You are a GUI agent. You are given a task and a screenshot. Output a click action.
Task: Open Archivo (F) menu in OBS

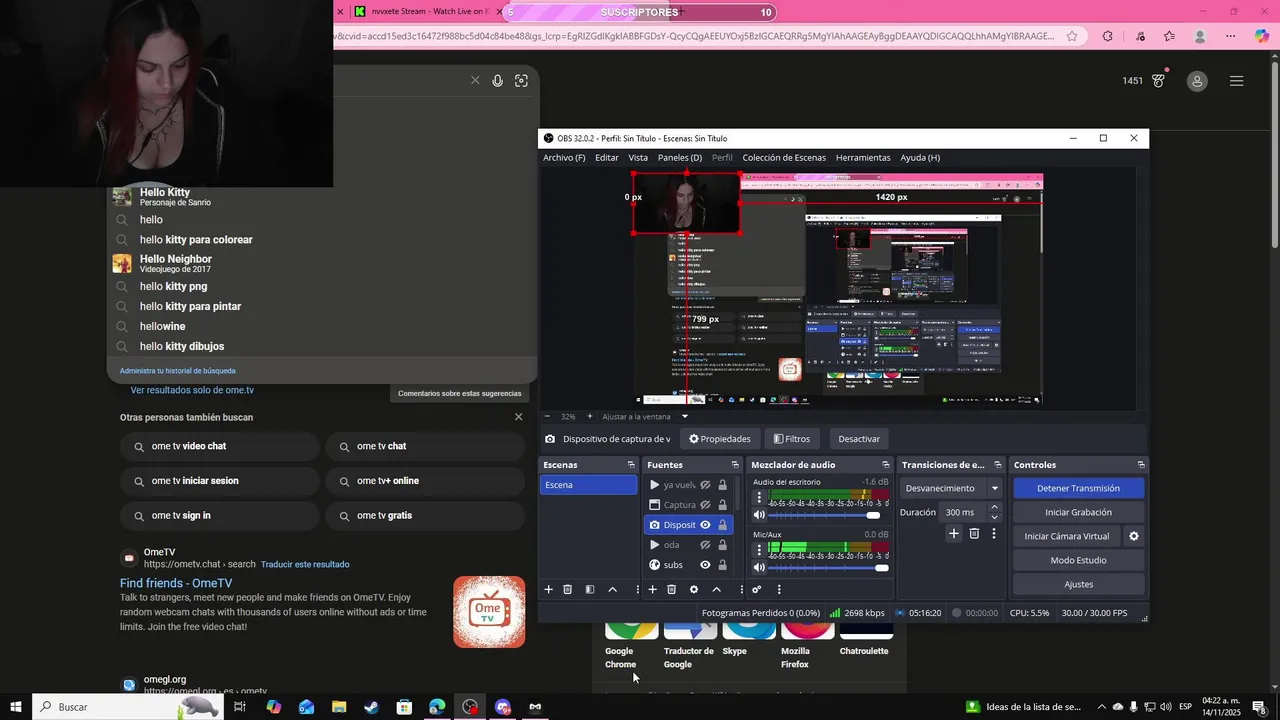click(564, 158)
